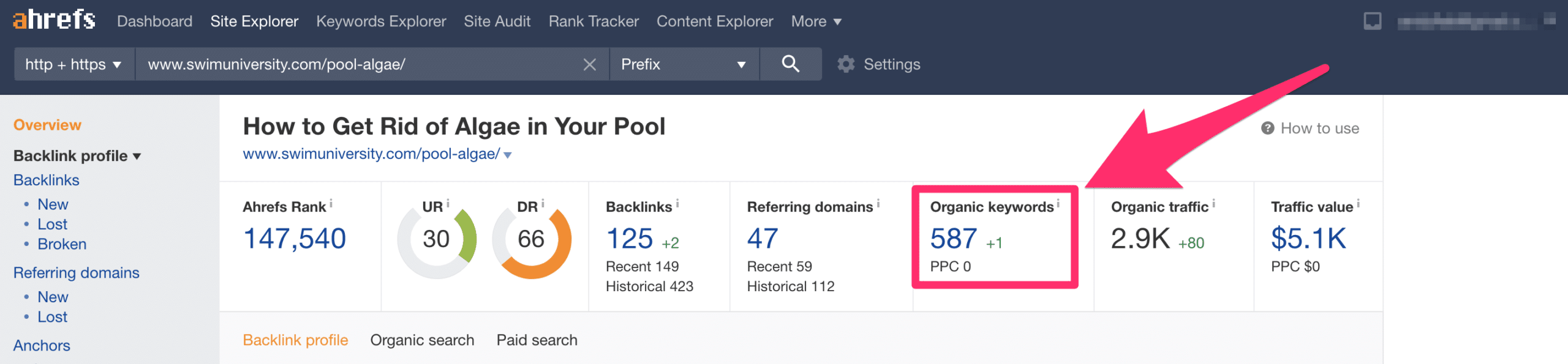The width and height of the screenshot is (1568, 364).
Task: Click the Referring domains count 47
Action: [x=763, y=239]
